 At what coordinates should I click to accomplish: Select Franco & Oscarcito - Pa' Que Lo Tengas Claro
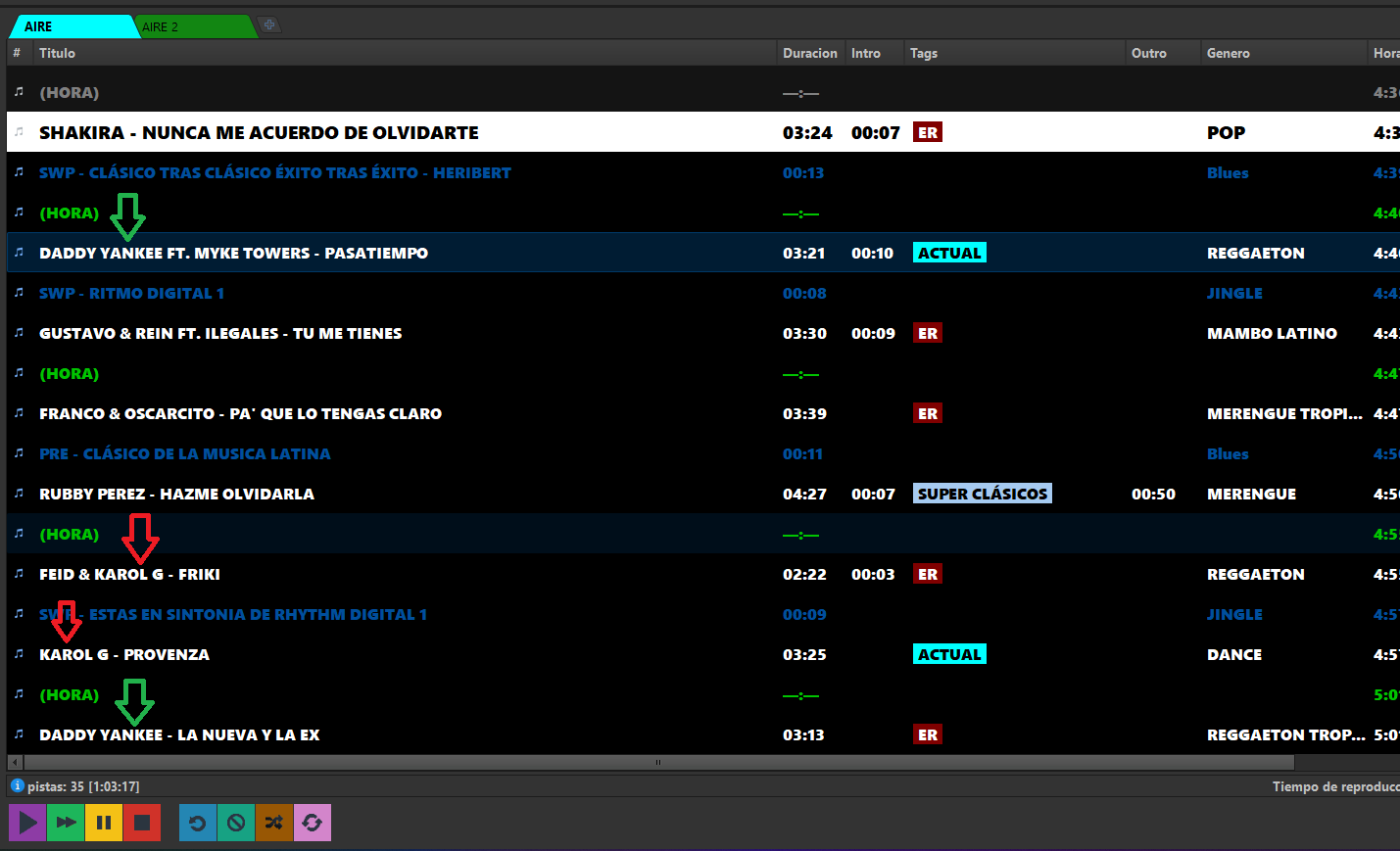(703, 413)
